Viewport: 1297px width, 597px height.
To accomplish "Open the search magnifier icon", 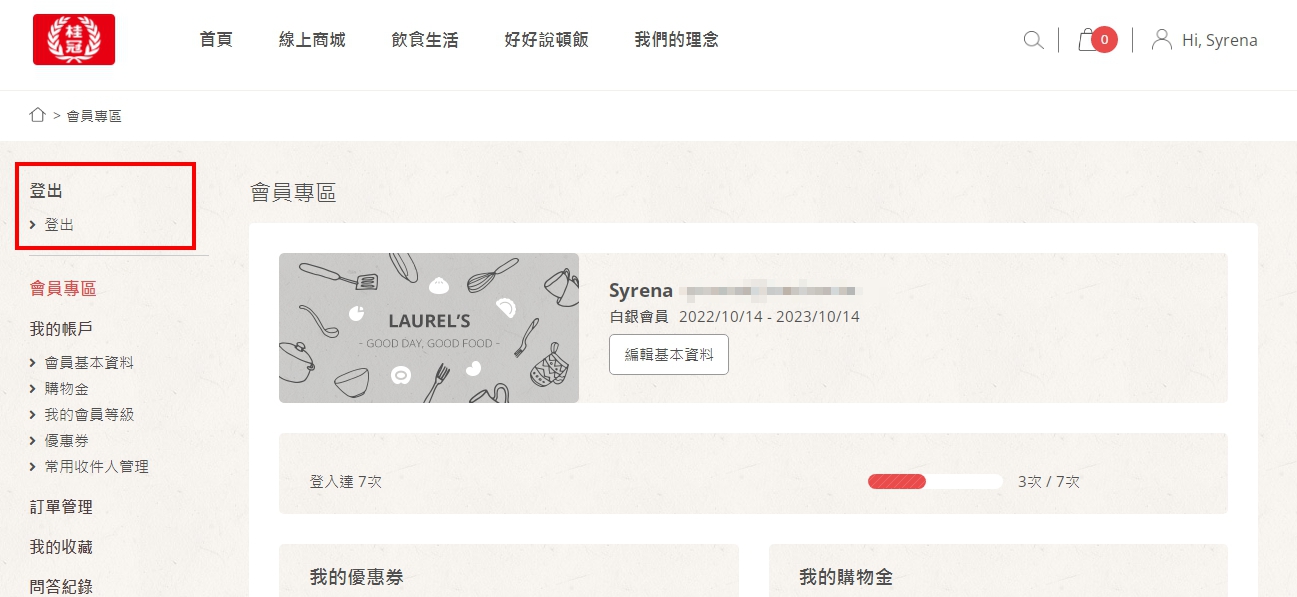I will (1034, 40).
